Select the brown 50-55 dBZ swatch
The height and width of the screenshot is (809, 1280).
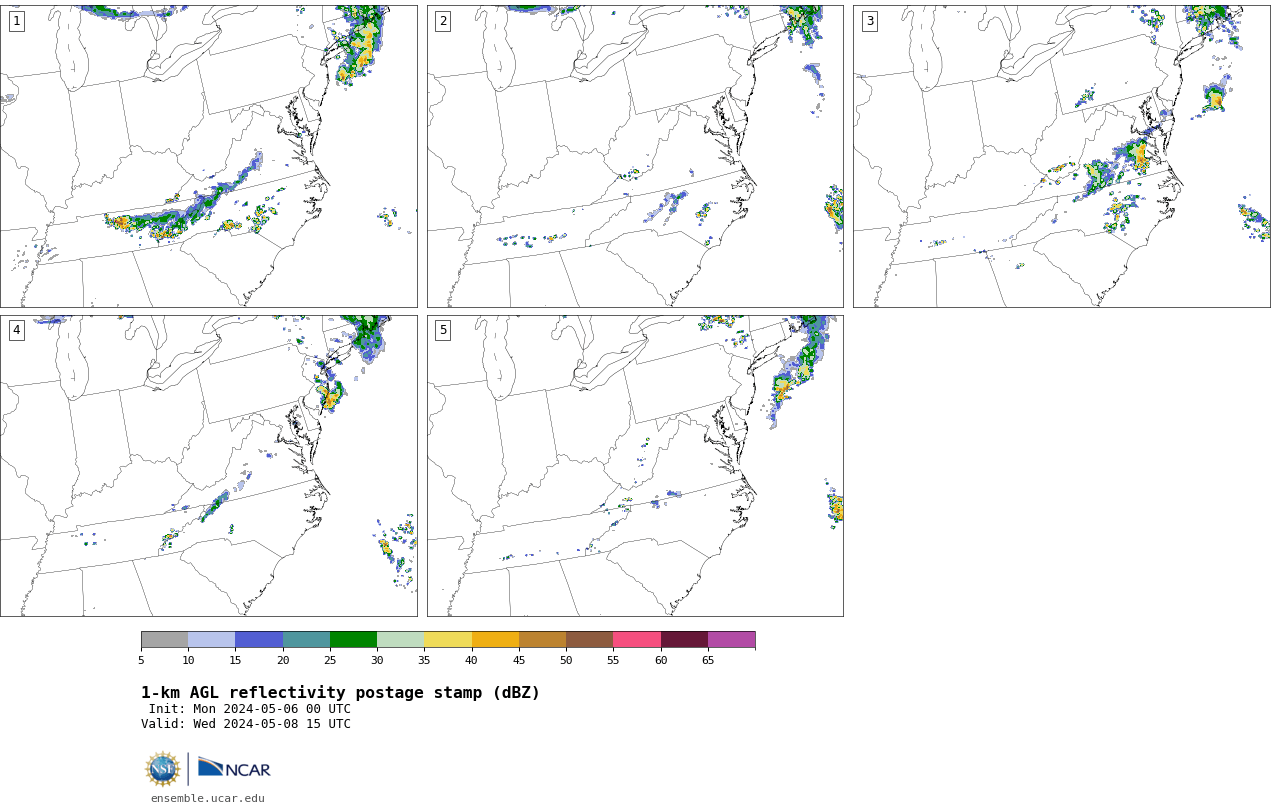[x=589, y=640]
